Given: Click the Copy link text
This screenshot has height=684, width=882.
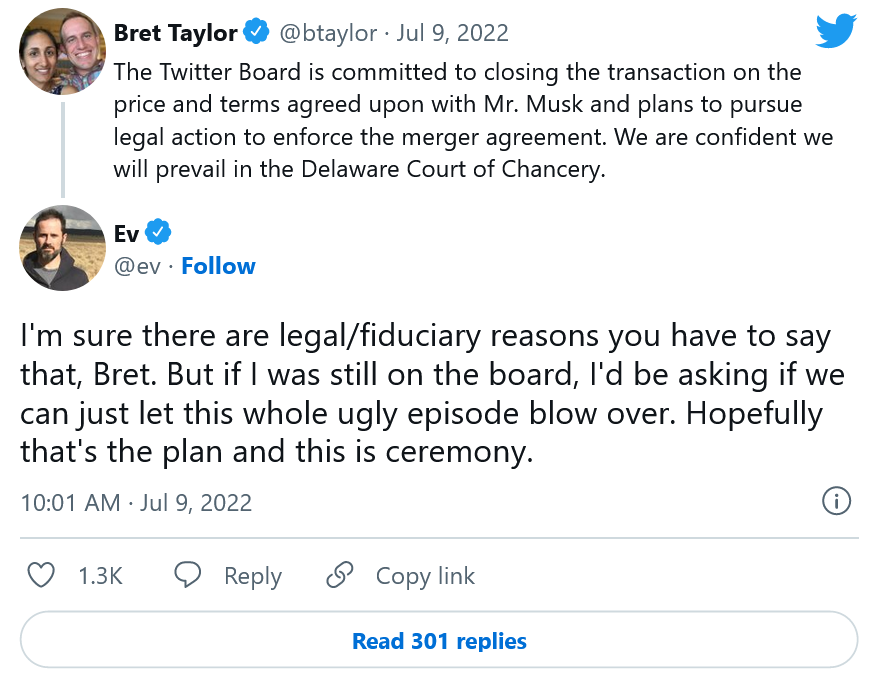Looking at the screenshot, I should [x=425, y=577].
